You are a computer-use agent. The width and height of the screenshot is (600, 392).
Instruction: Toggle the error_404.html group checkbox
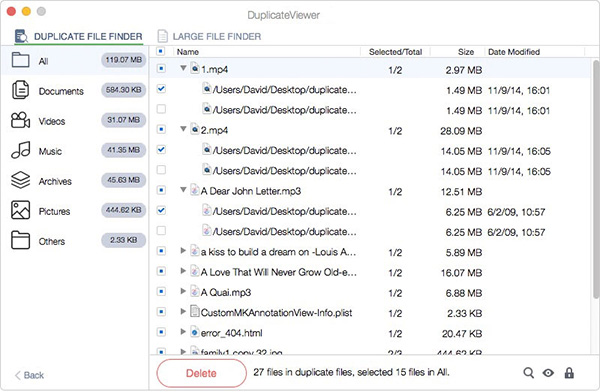tap(161, 332)
